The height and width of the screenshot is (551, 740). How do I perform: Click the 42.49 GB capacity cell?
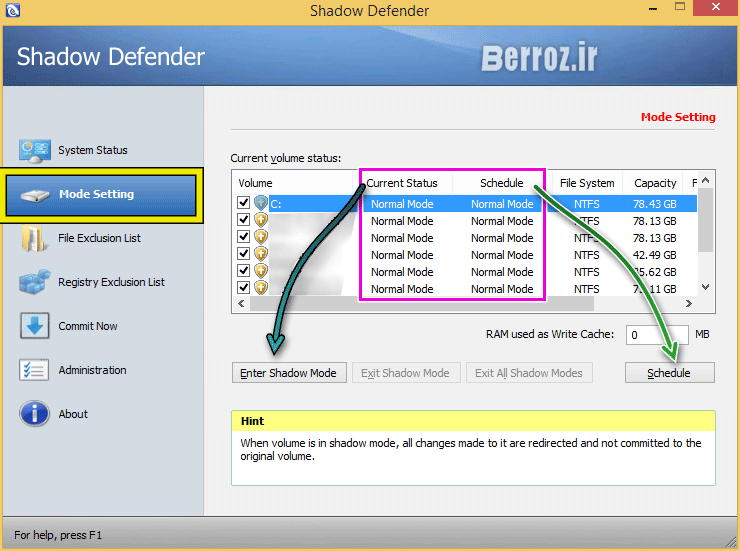(x=655, y=255)
